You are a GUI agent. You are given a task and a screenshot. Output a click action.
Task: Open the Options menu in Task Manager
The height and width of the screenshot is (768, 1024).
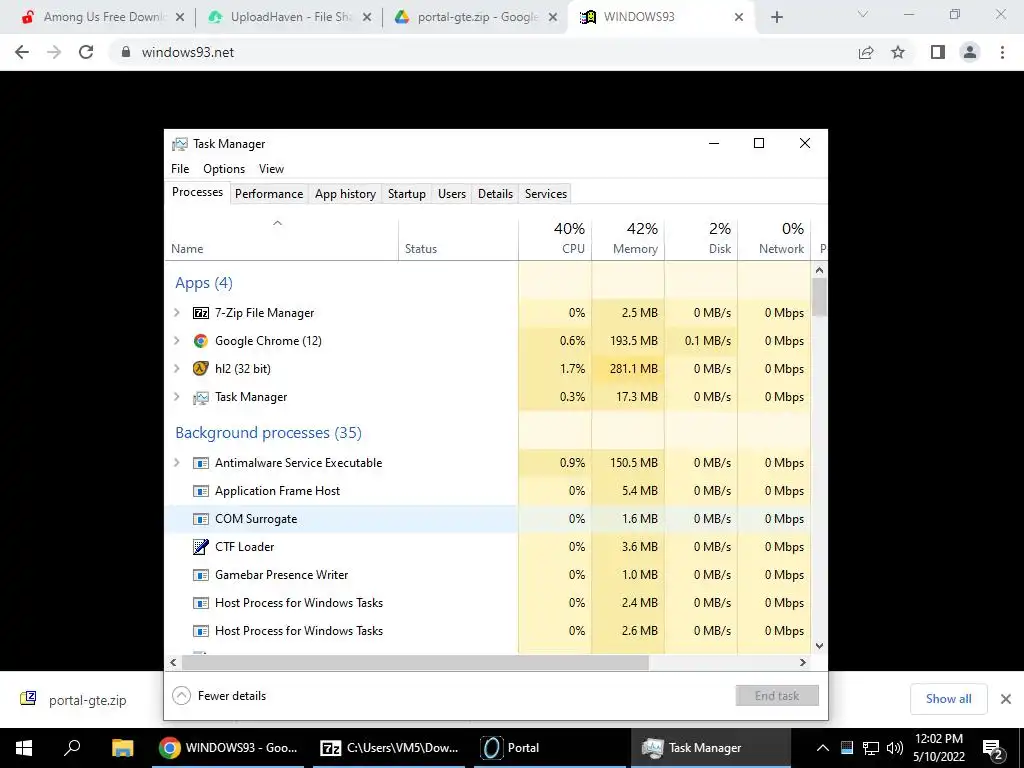tap(224, 168)
